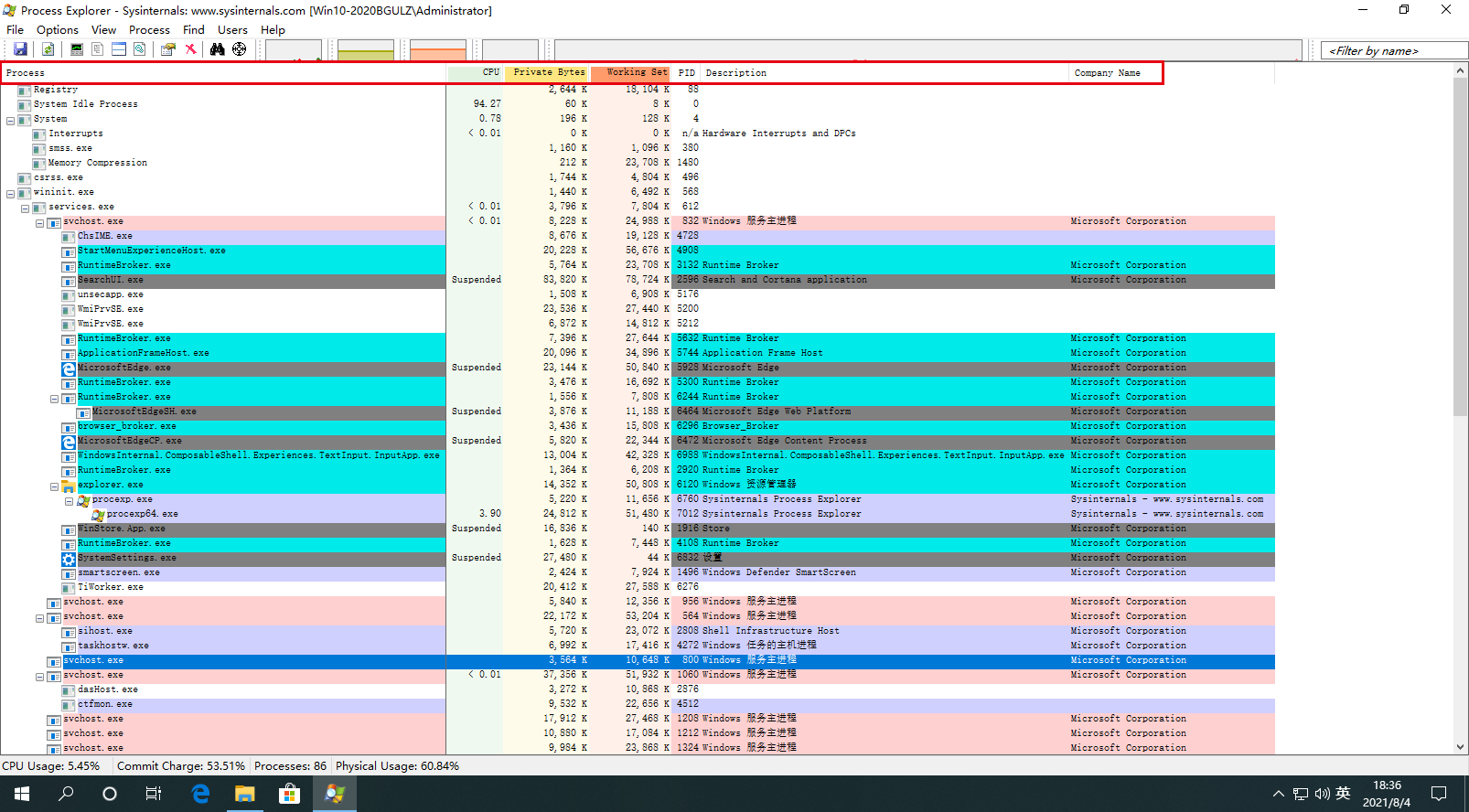The width and height of the screenshot is (1469, 812).
Task: Collapse svchost.exe PID 1060 node
Action: [40, 676]
